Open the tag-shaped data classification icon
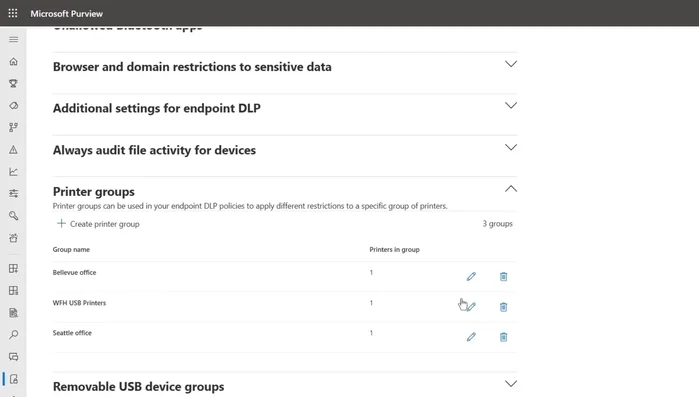This screenshot has height=397, width=699. pyautogui.click(x=13, y=106)
